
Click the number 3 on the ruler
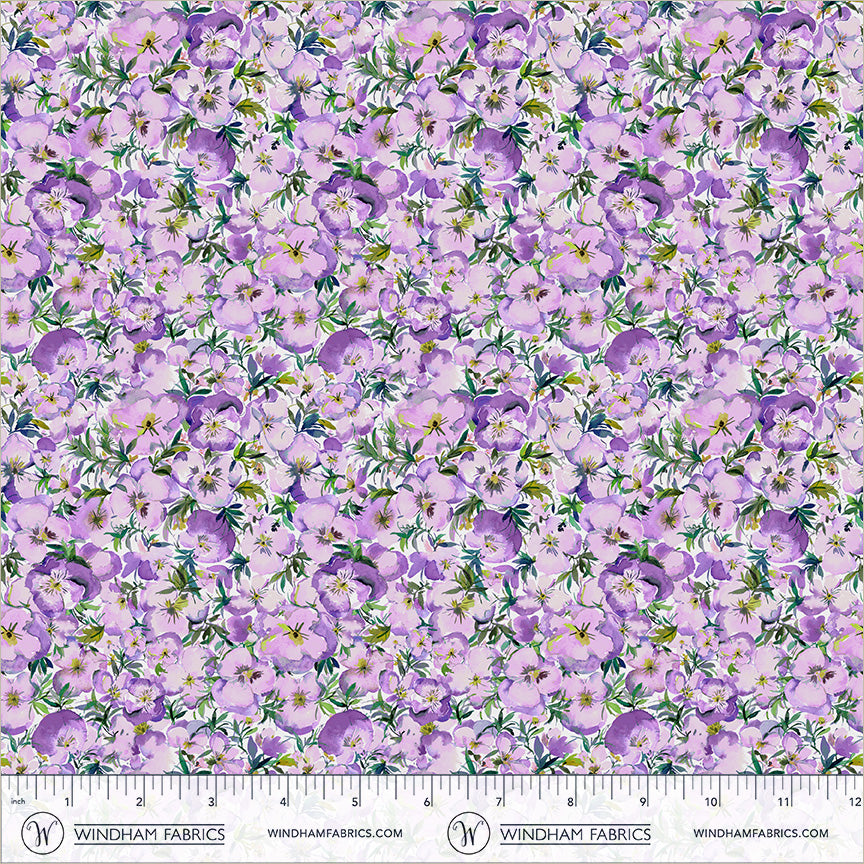[212, 802]
